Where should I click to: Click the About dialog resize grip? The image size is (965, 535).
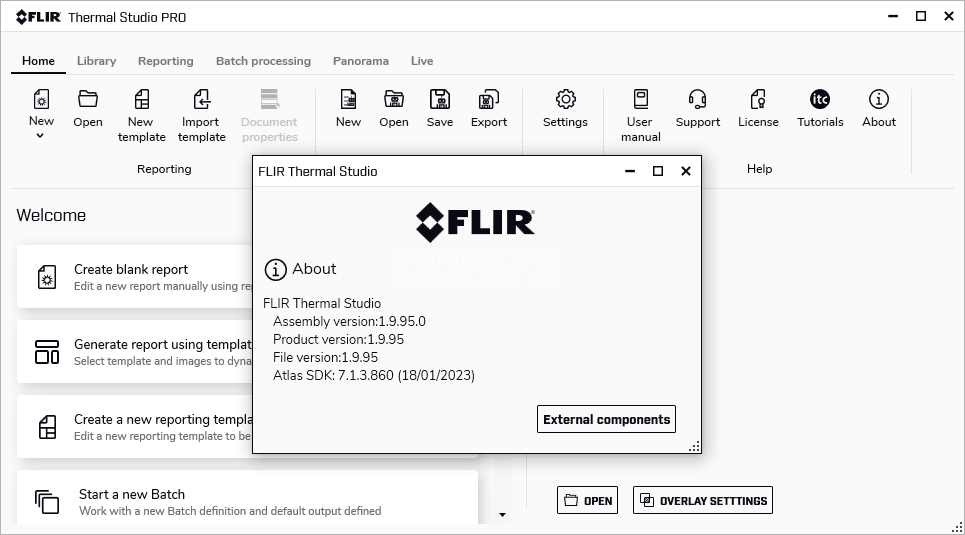point(694,447)
